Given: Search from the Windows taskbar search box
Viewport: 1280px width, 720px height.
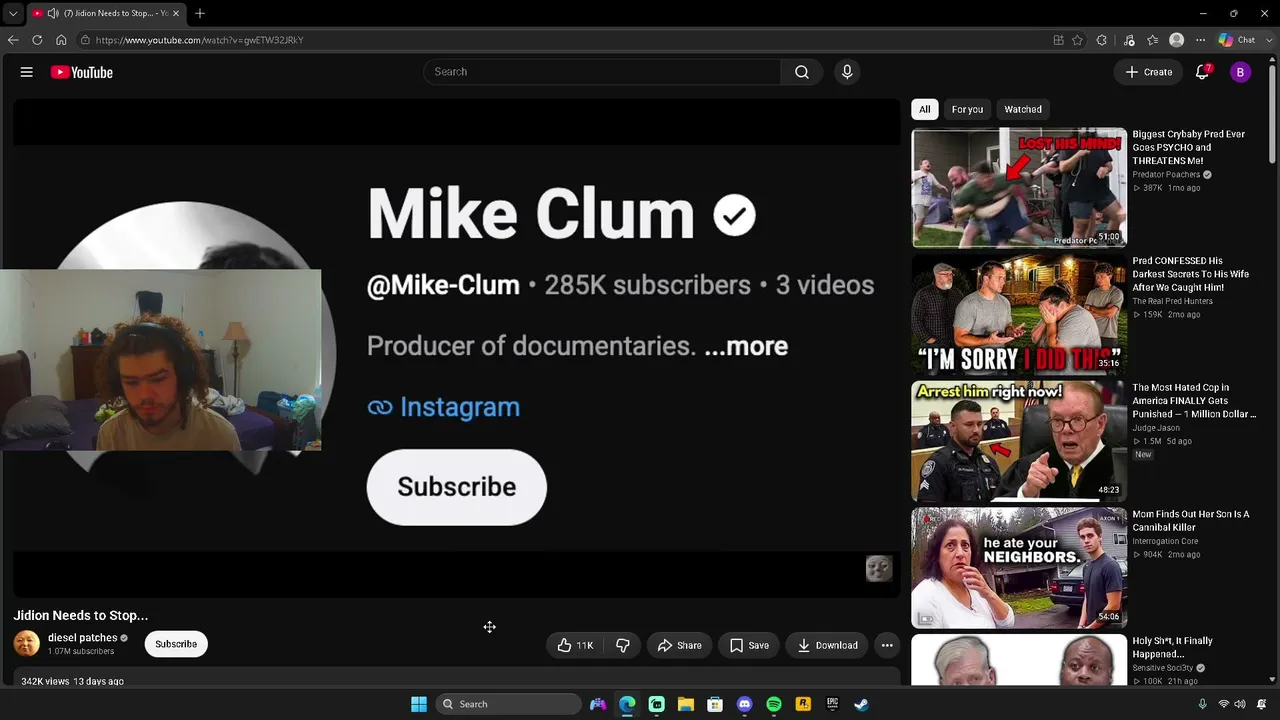Looking at the screenshot, I should click(509, 704).
